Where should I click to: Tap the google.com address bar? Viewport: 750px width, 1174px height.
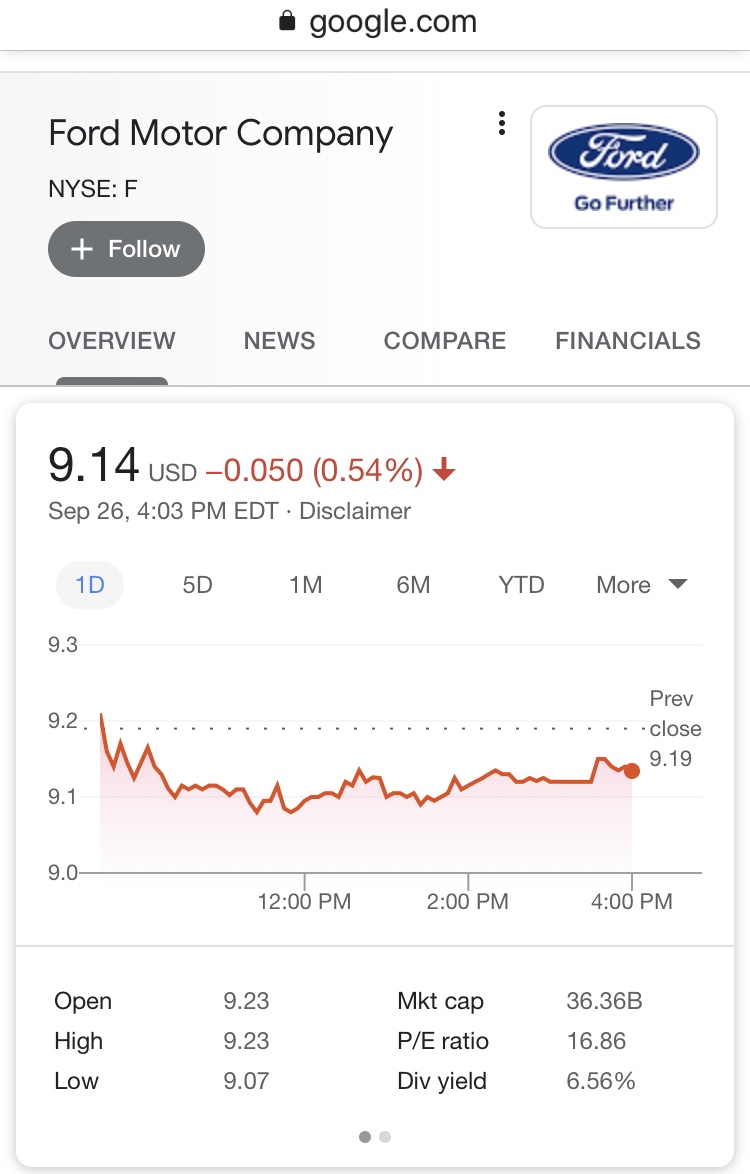392,22
